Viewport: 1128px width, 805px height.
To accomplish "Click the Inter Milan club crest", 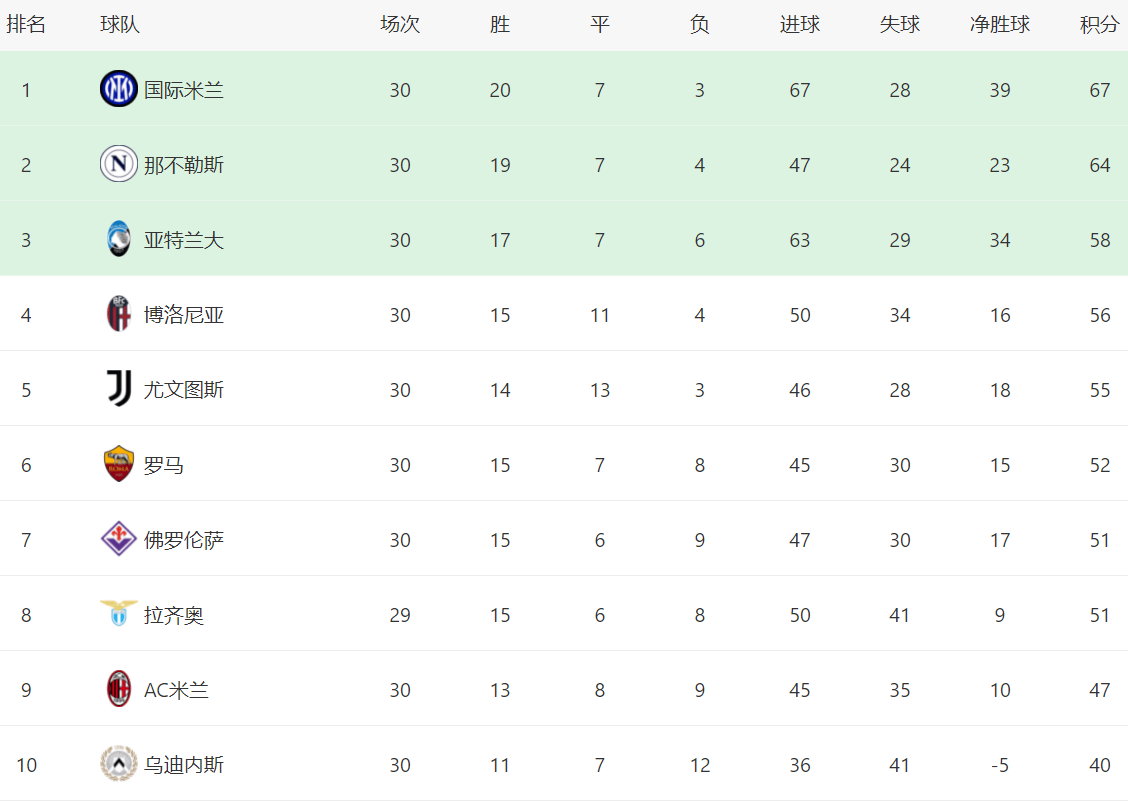I will coord(119,90).
